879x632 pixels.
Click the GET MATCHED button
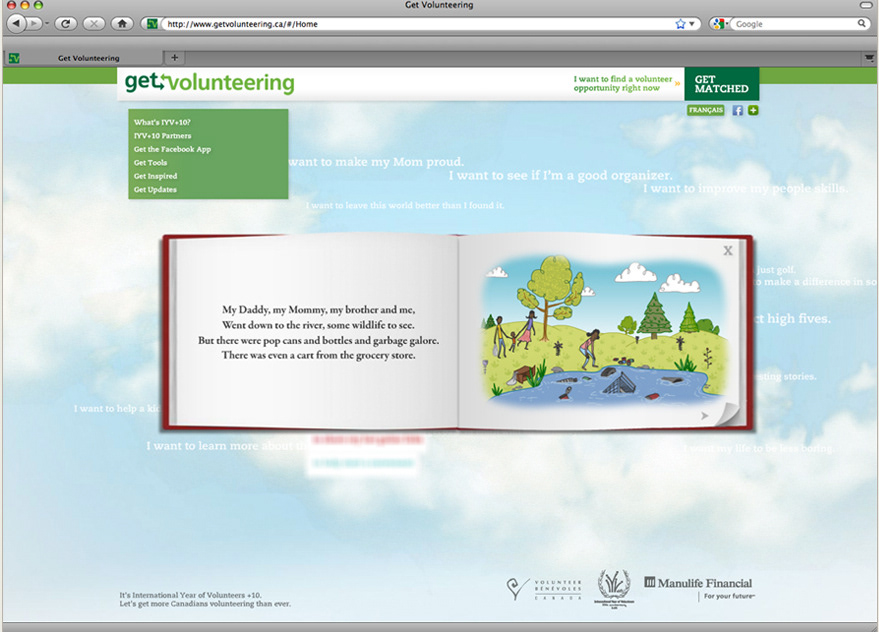pyautogui.click(x=721, y=84)
